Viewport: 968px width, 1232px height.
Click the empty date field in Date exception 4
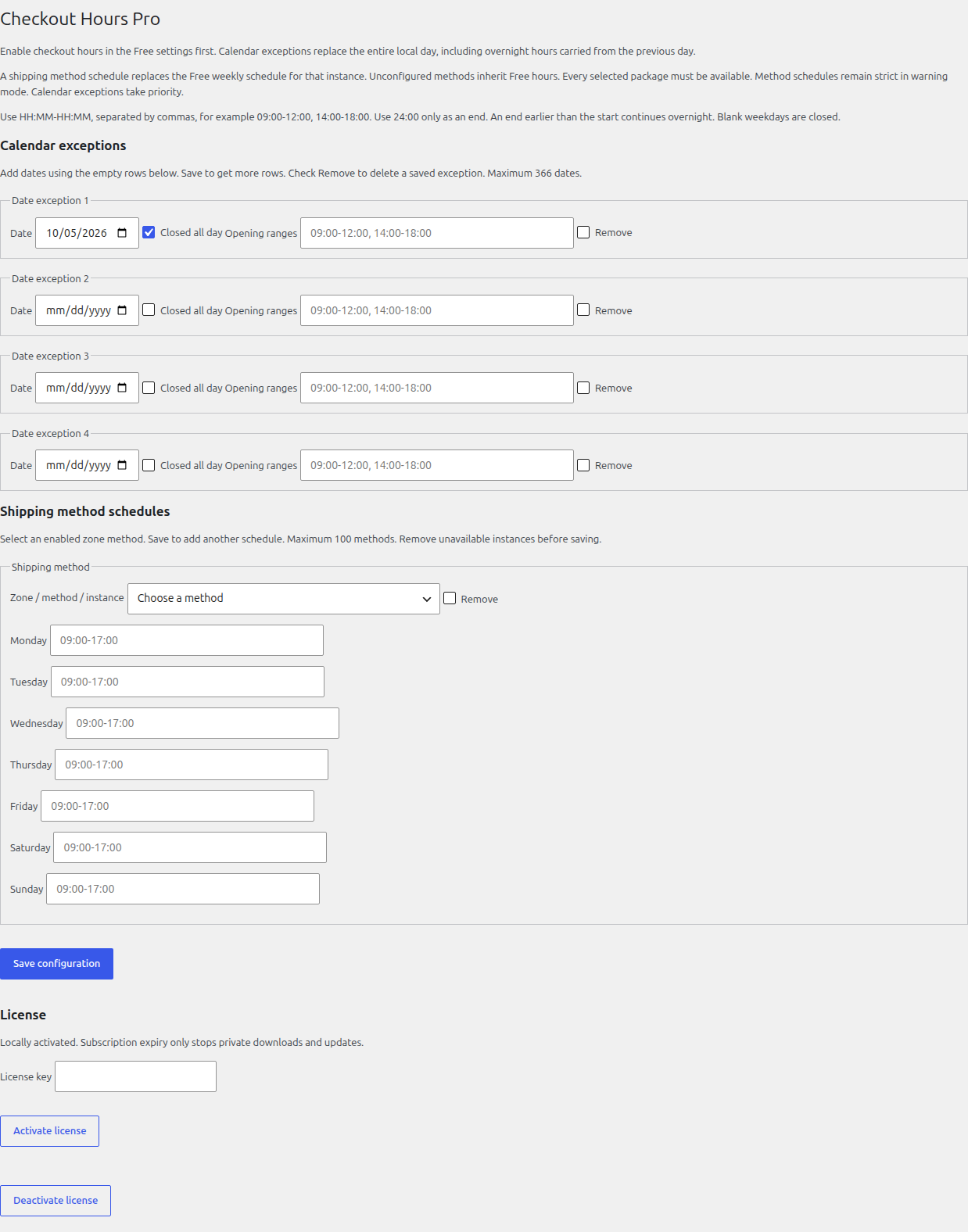[x=87, y=465]
